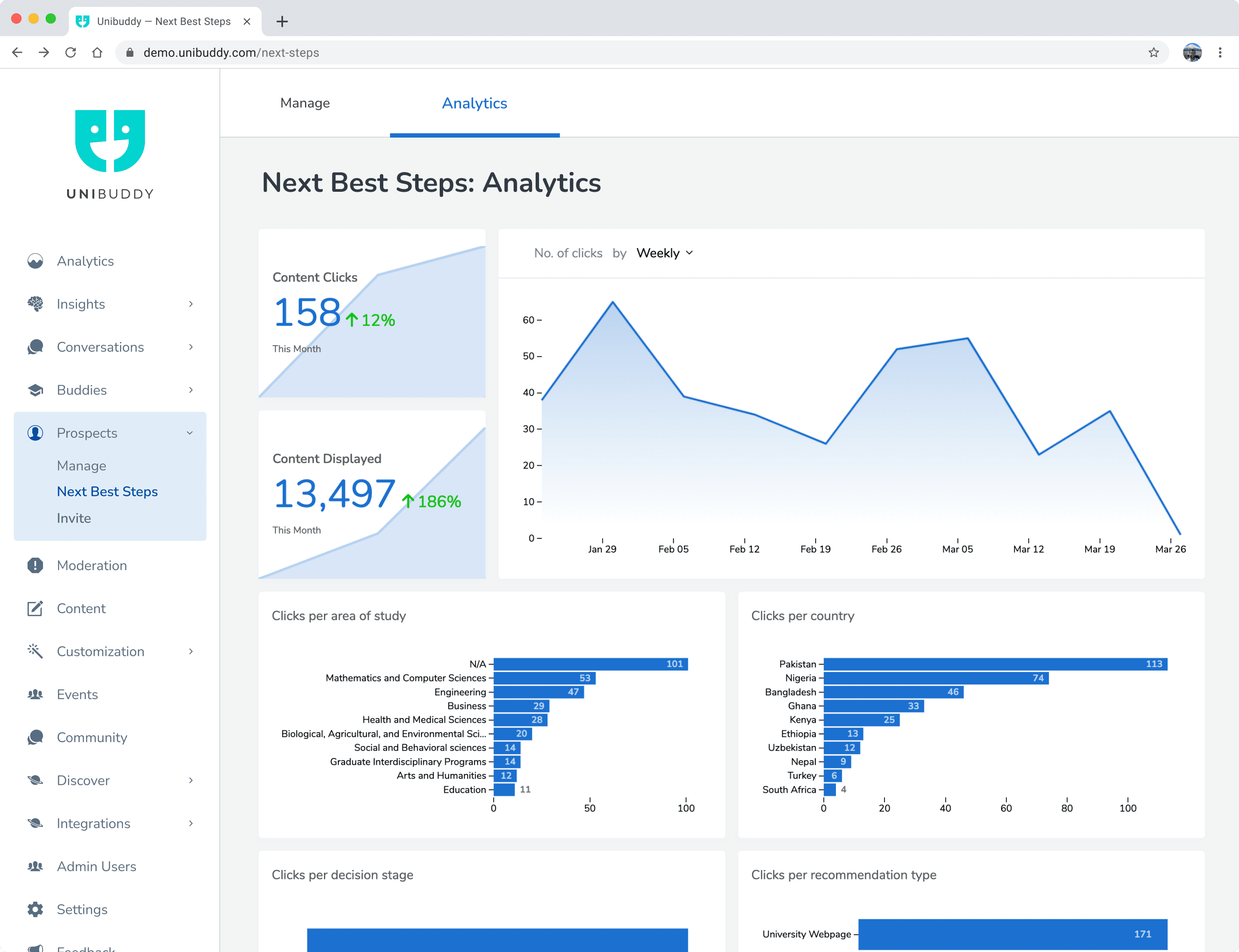1239x952 pixels.
Task: Click the Conversations sidebar icon
Action: click(35, 347)
